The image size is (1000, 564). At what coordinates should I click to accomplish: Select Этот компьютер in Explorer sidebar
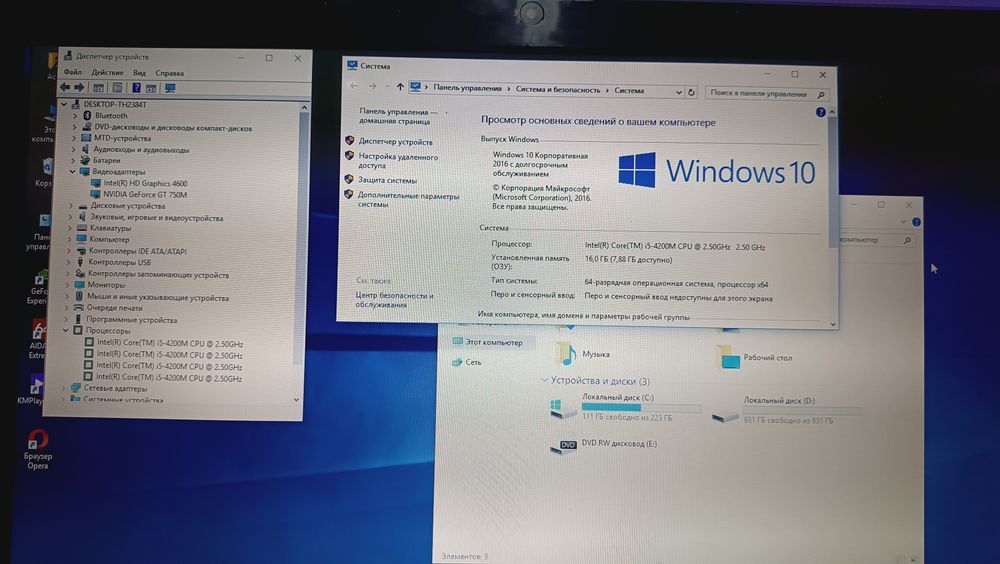click(494, 343)
